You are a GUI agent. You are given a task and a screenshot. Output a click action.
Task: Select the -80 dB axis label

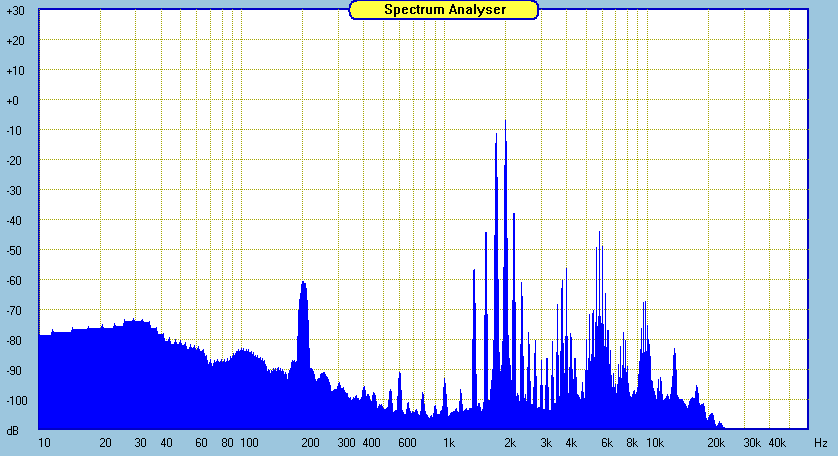pyautogui.click(x=15, y=341)
